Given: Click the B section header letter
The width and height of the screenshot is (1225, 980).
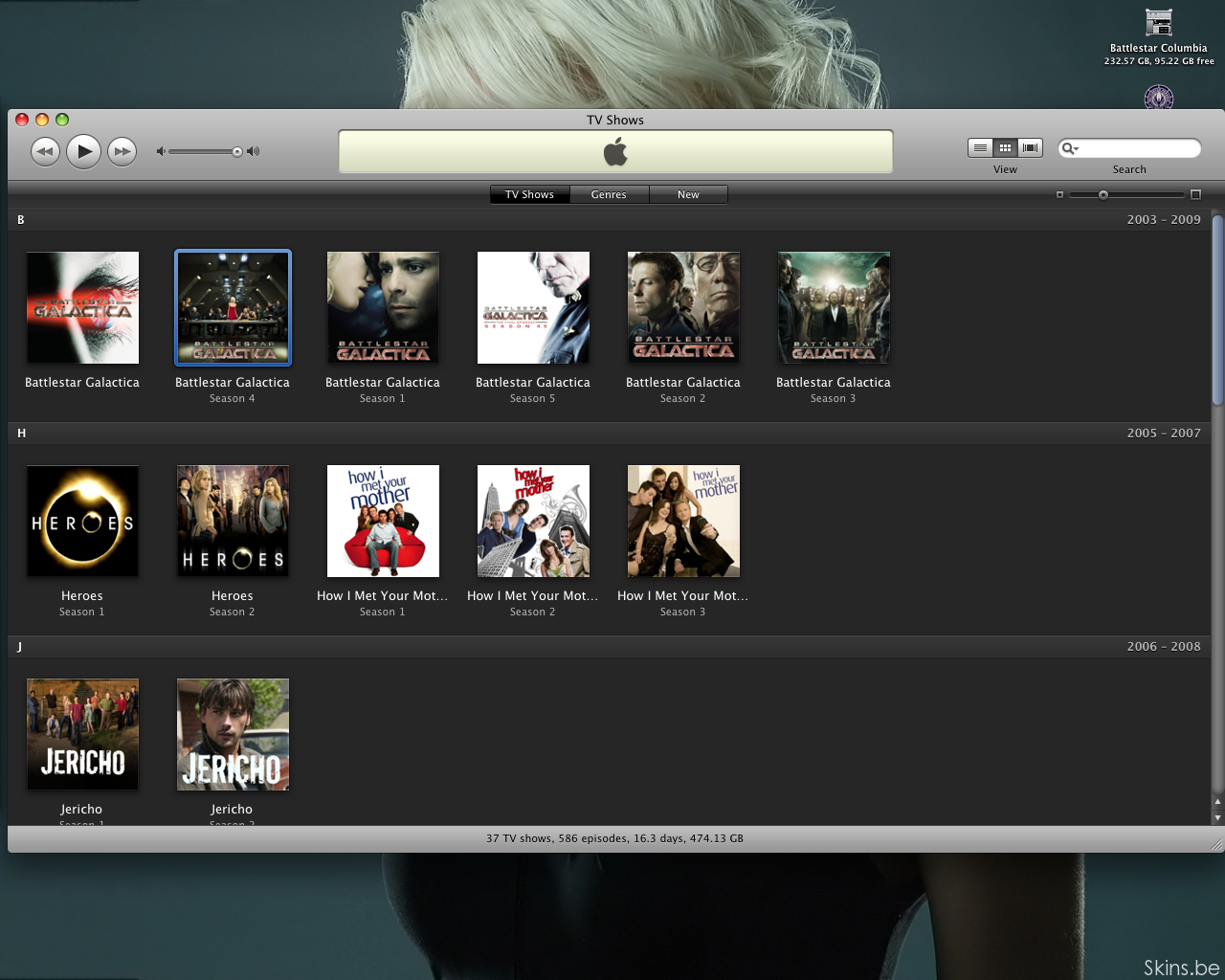Looking at the screenshot, I should tap(21, 220).
